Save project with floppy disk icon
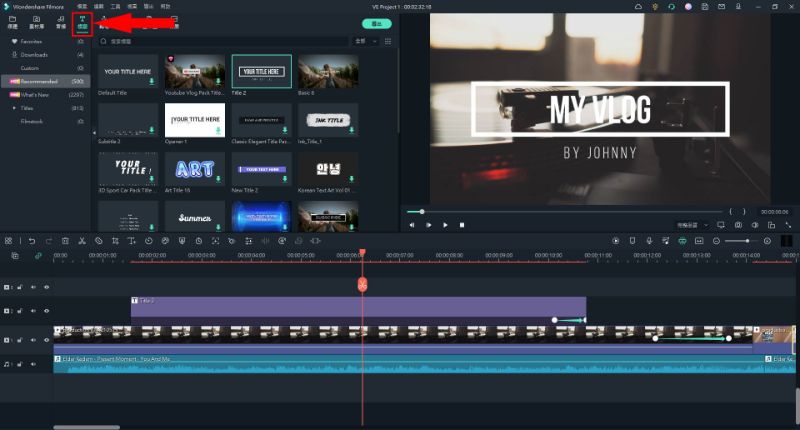 (705, 7)
